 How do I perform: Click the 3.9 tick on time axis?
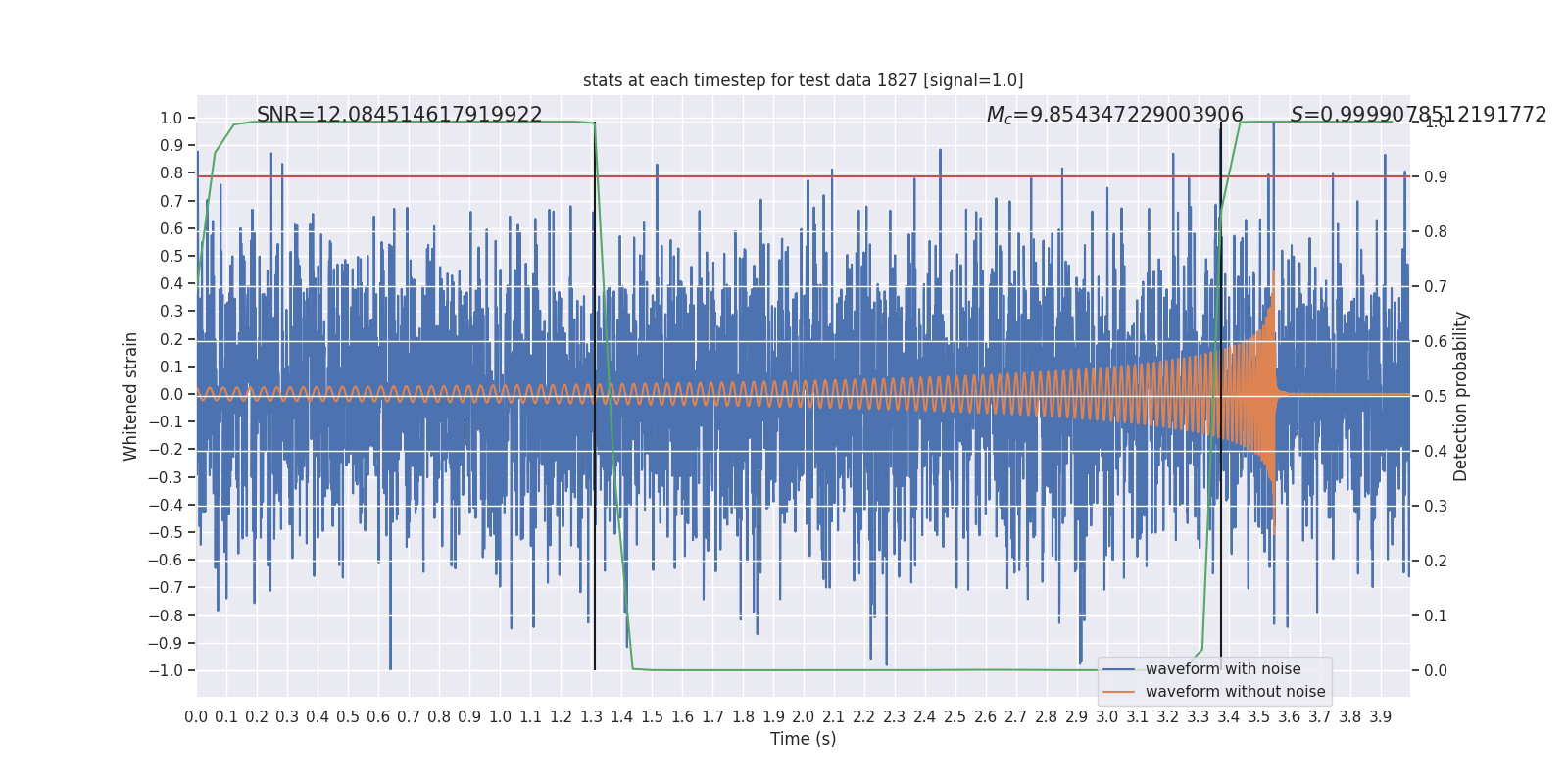[1380, 717]
